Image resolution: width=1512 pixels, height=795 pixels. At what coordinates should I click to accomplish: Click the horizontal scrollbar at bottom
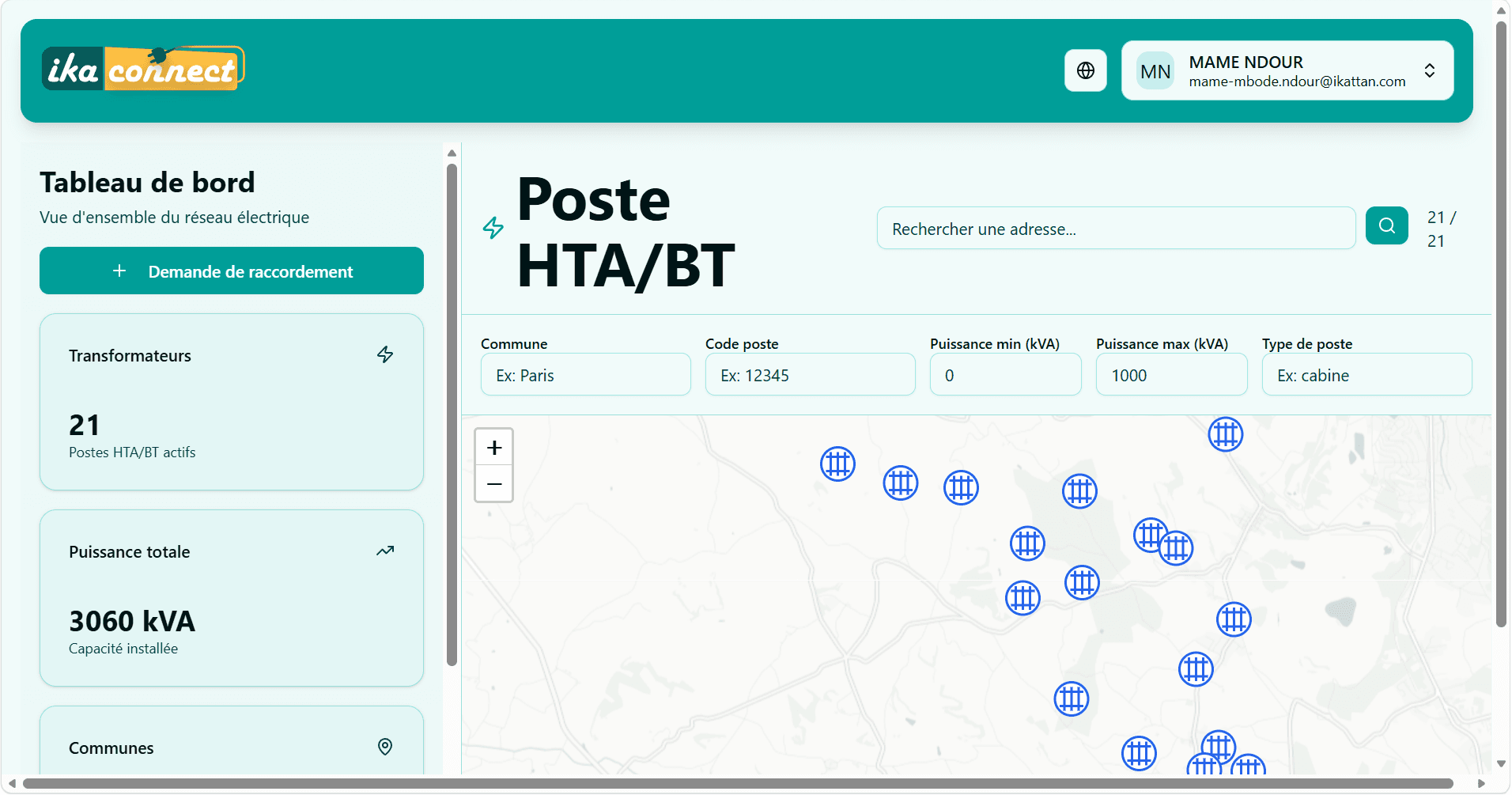738,783
